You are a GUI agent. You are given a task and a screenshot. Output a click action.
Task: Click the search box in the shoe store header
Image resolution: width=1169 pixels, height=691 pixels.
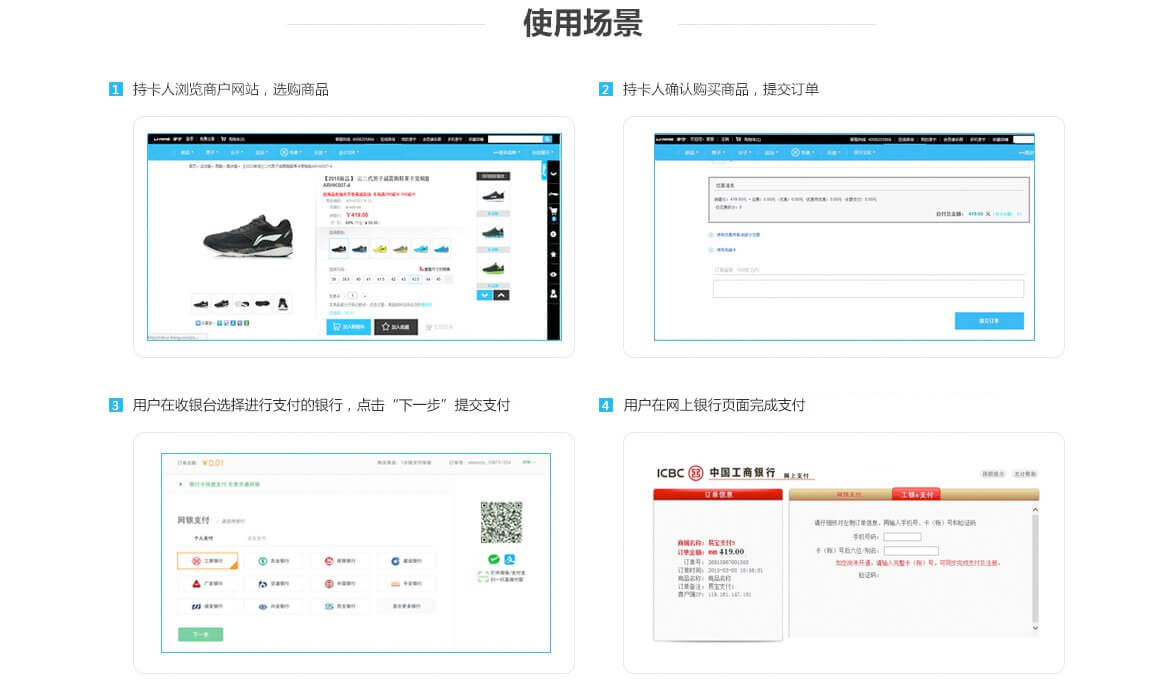(x=515, y=139)
